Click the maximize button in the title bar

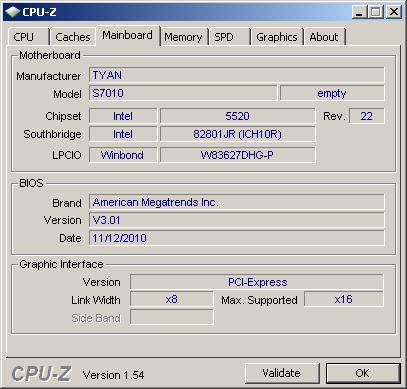tap(375, 12)
